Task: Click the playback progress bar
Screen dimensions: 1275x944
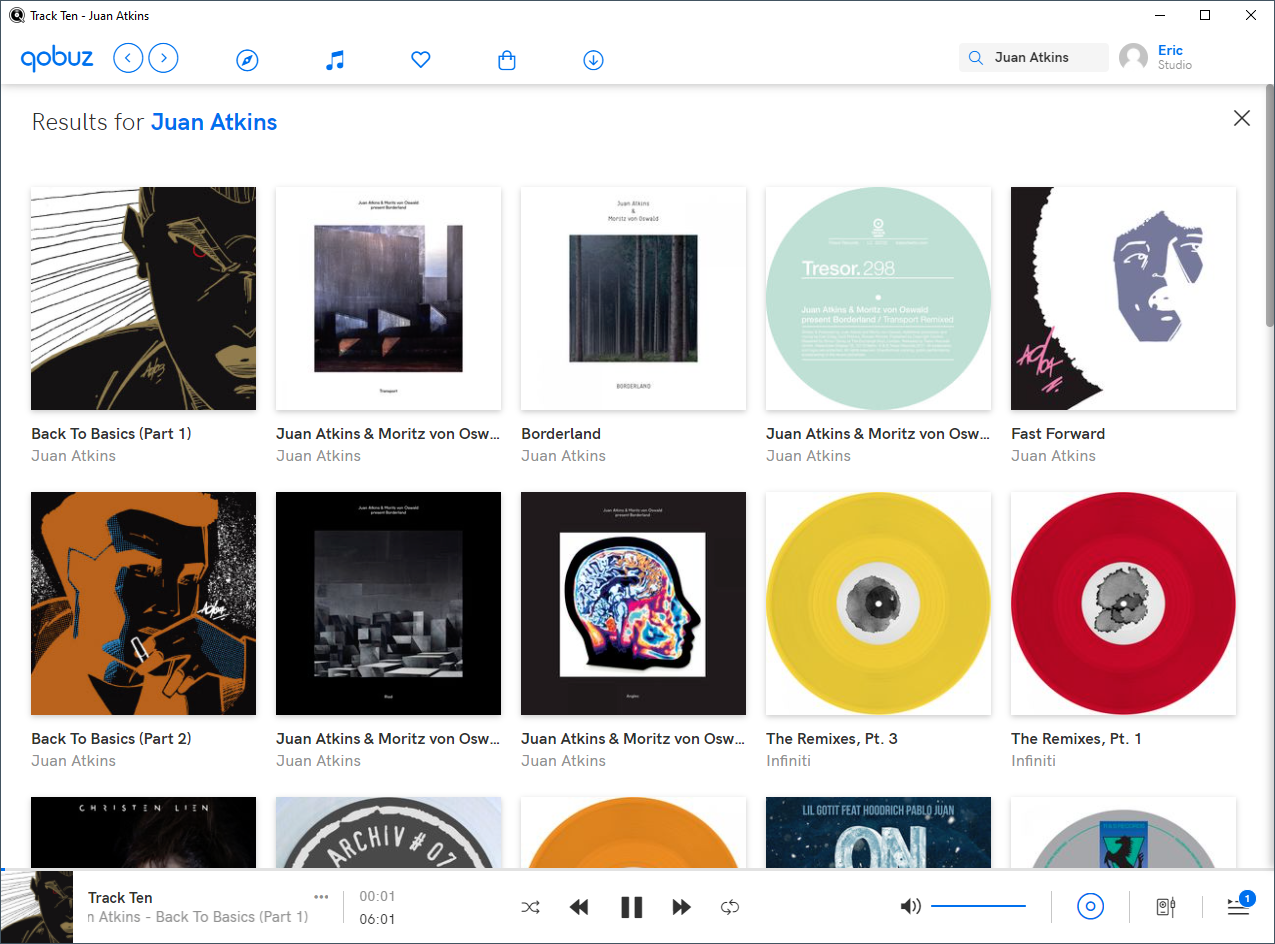Action: pos(637,870)
